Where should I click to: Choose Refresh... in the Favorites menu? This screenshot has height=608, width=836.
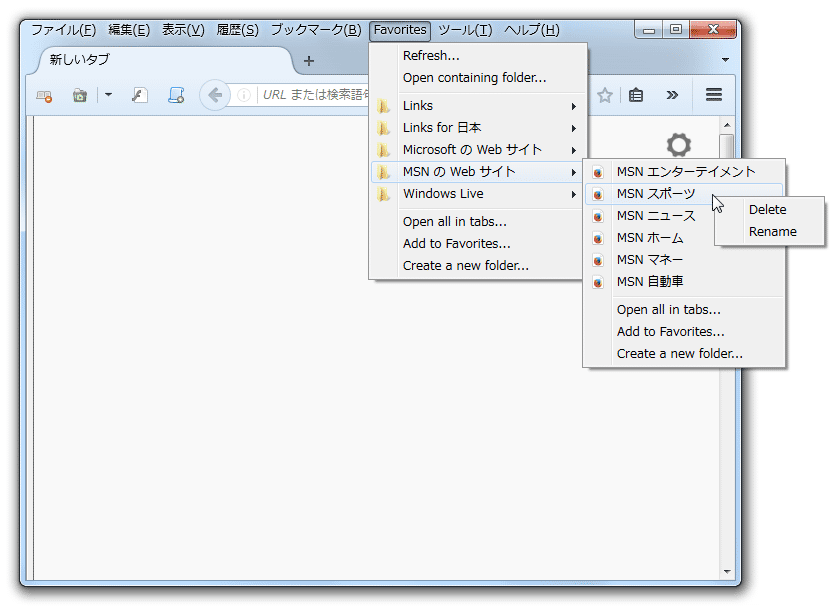click(478, 55)
